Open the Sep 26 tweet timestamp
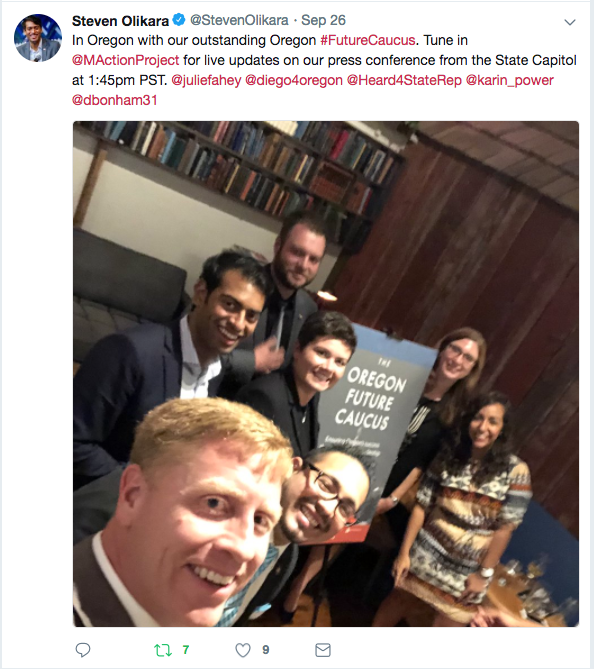Image resolution: width=594 pixels, height=669 pixels. (x=323, y=20)
